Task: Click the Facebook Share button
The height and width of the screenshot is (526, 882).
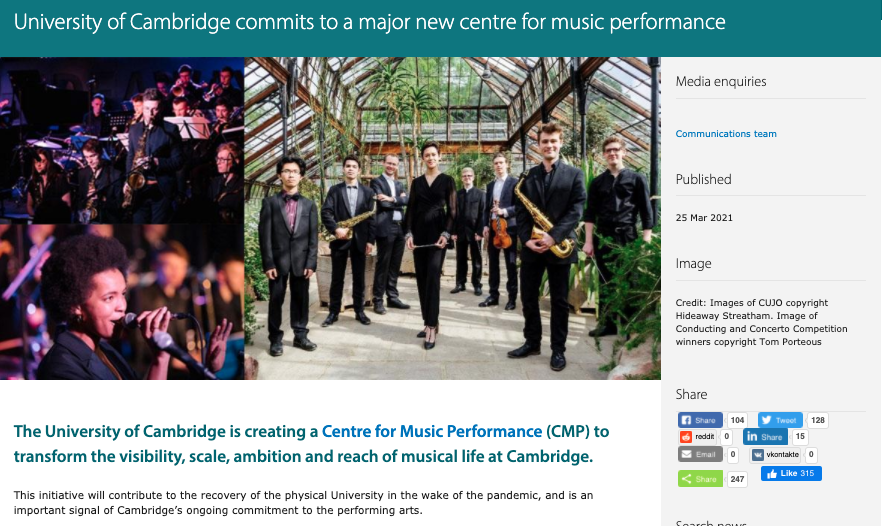Action: pyautogui.click(x=700, y=420)
